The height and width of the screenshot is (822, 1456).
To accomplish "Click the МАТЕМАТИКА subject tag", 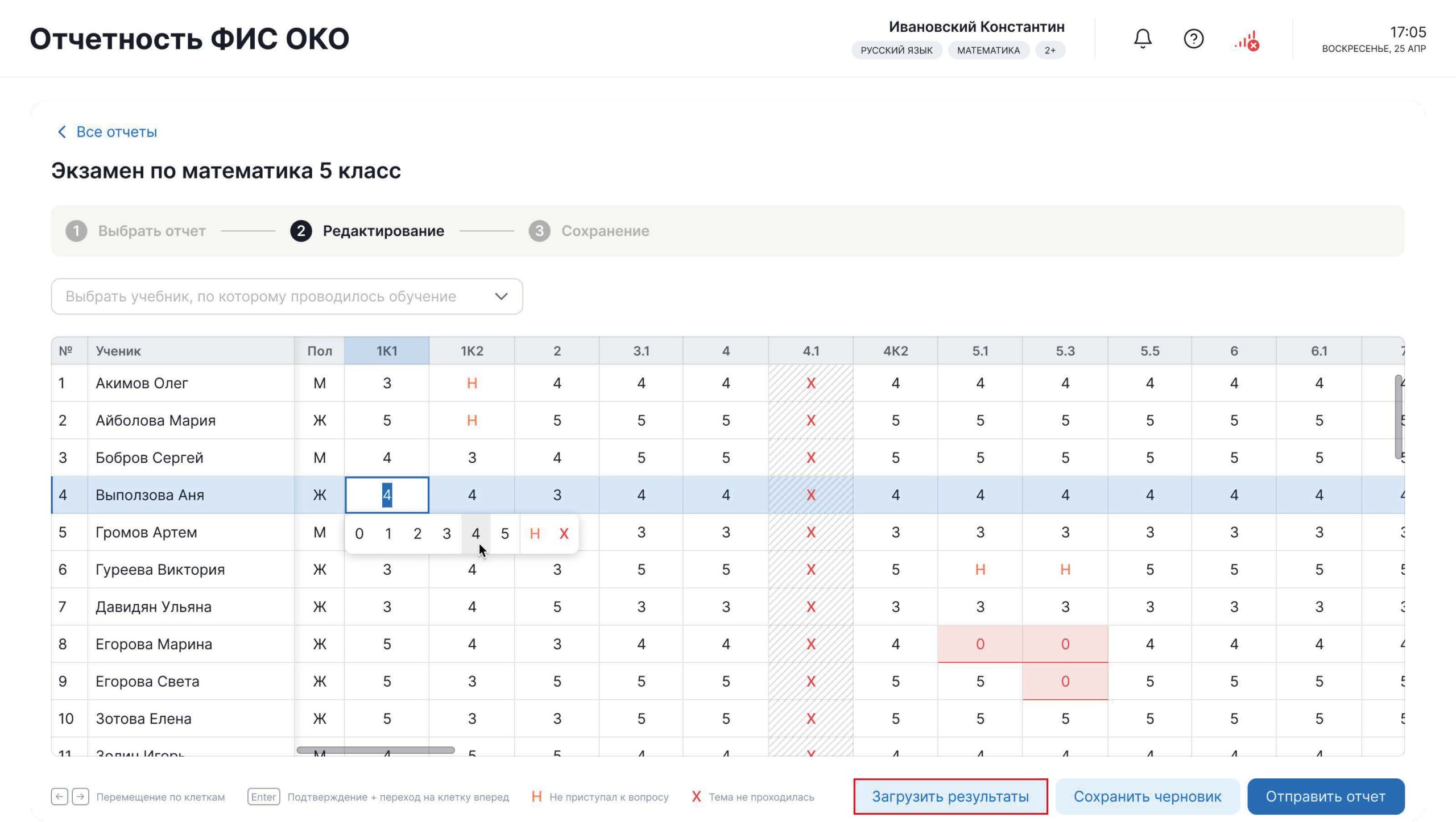I will (988, 50).
